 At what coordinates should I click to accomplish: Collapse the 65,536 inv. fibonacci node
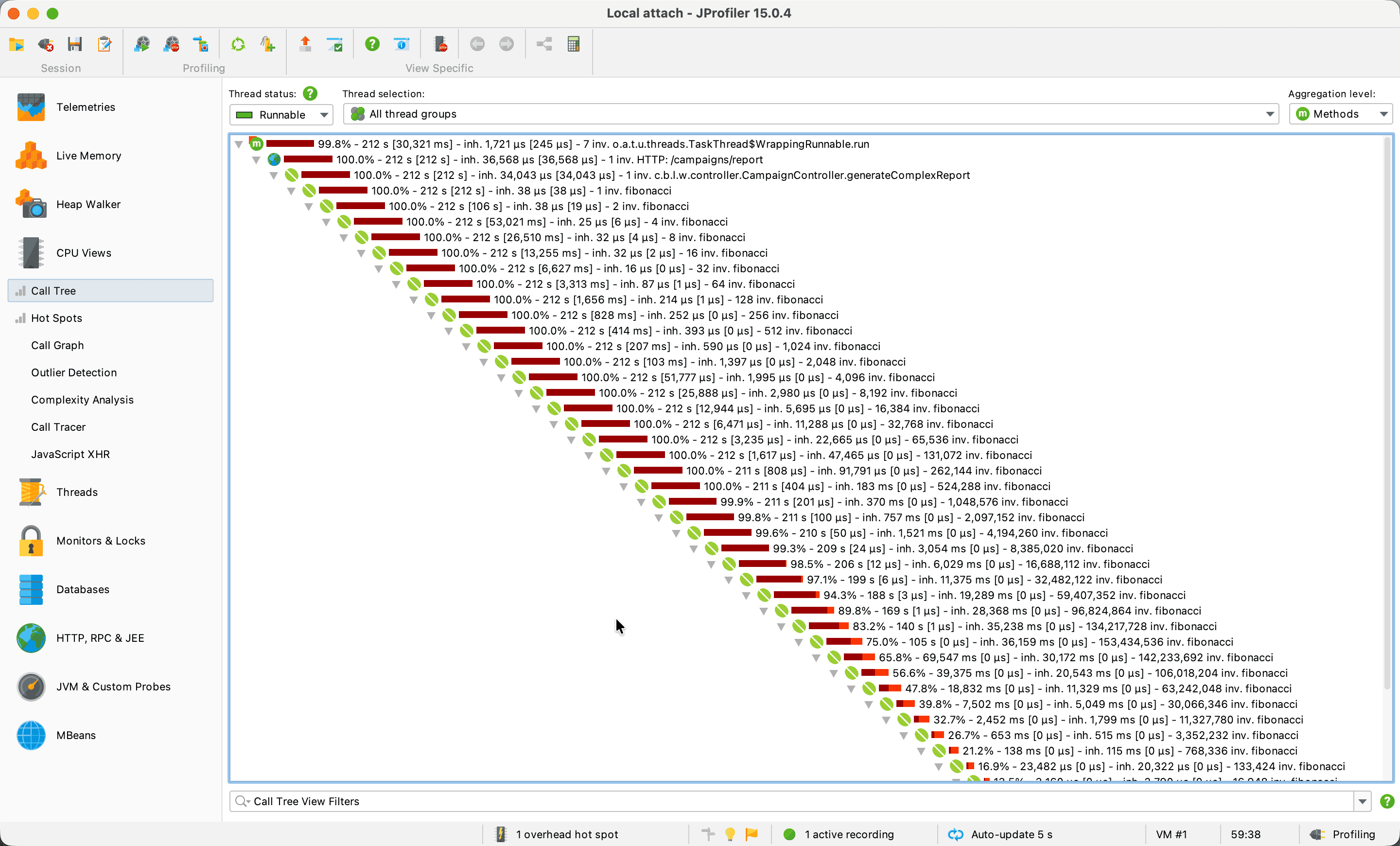tap(572, 440)
